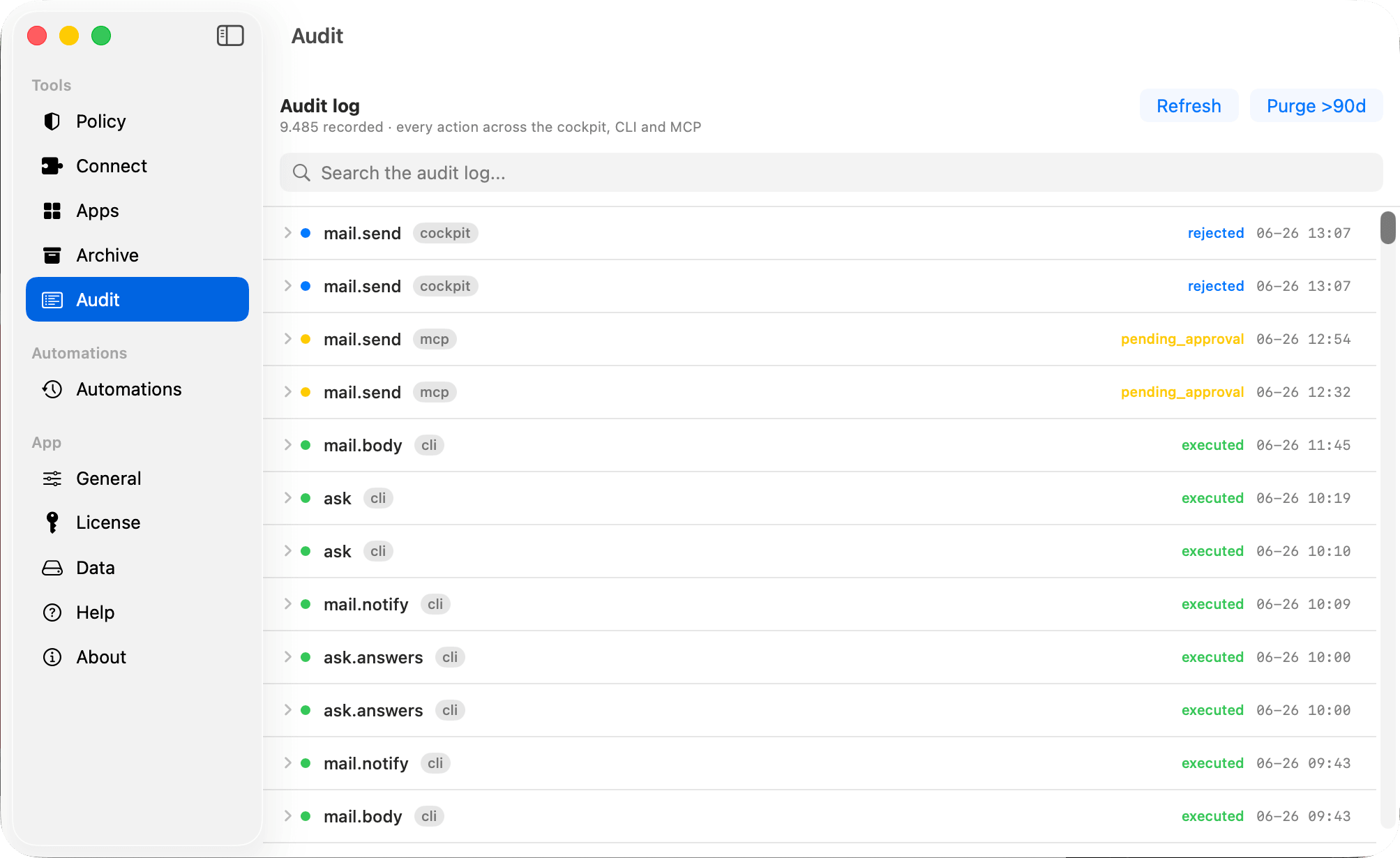1400x858 pixels.
Task: Go to the Apps section
Action: pos(137,211)
